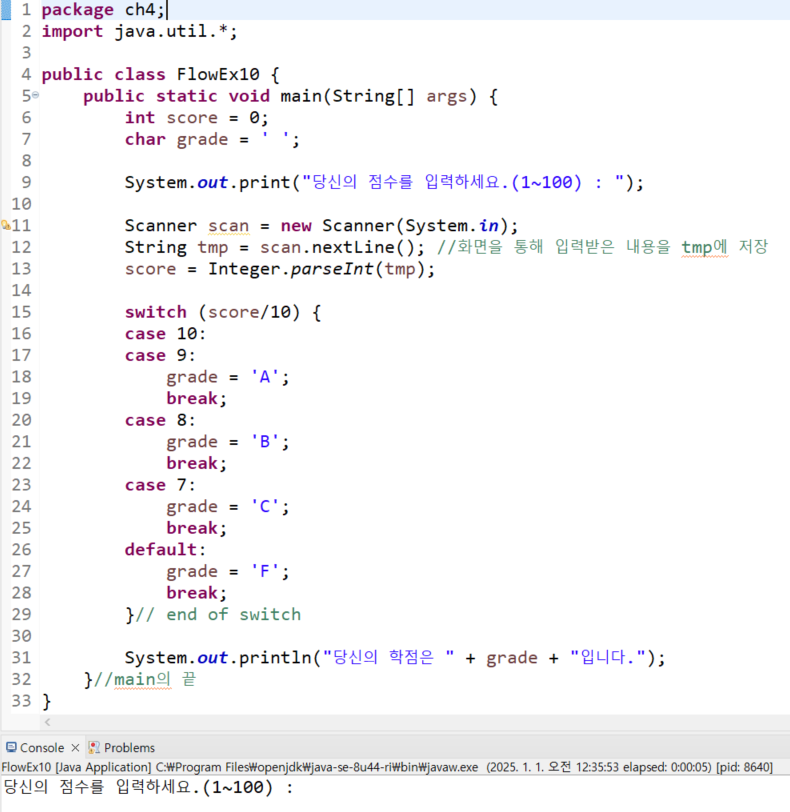Click the 'case 8:' label
790x812 pixels.
tap(160, 420)
